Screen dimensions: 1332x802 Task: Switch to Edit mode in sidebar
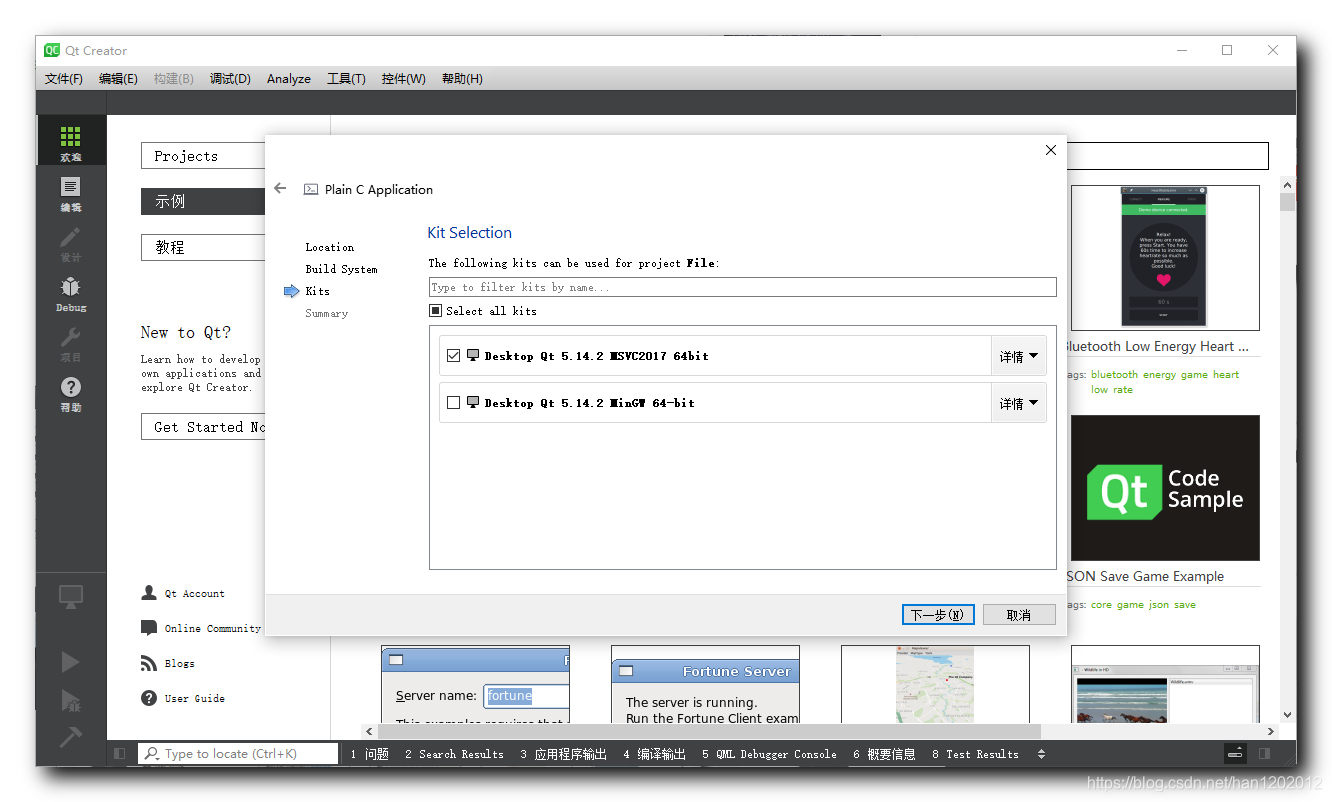pos(70,193)
